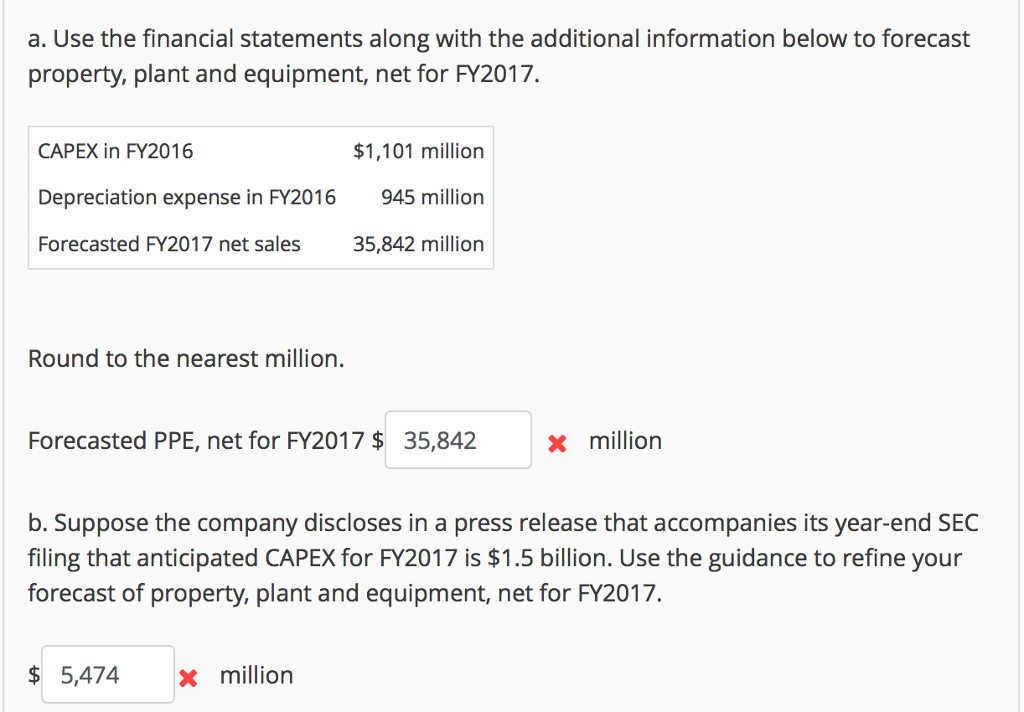Screen dimensions: 1024x712
Task: Select the part b answer input box
Action: coord(108,674)
